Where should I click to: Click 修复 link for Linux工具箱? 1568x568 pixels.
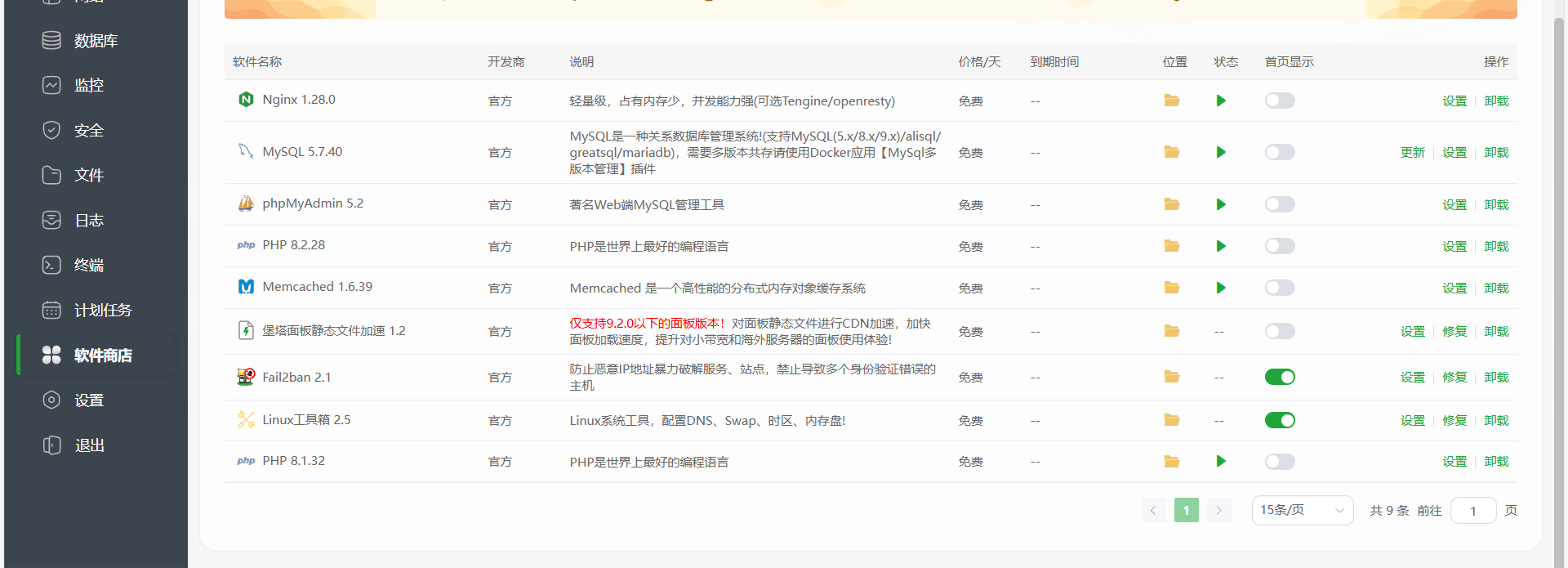[x=1454, y=420]
